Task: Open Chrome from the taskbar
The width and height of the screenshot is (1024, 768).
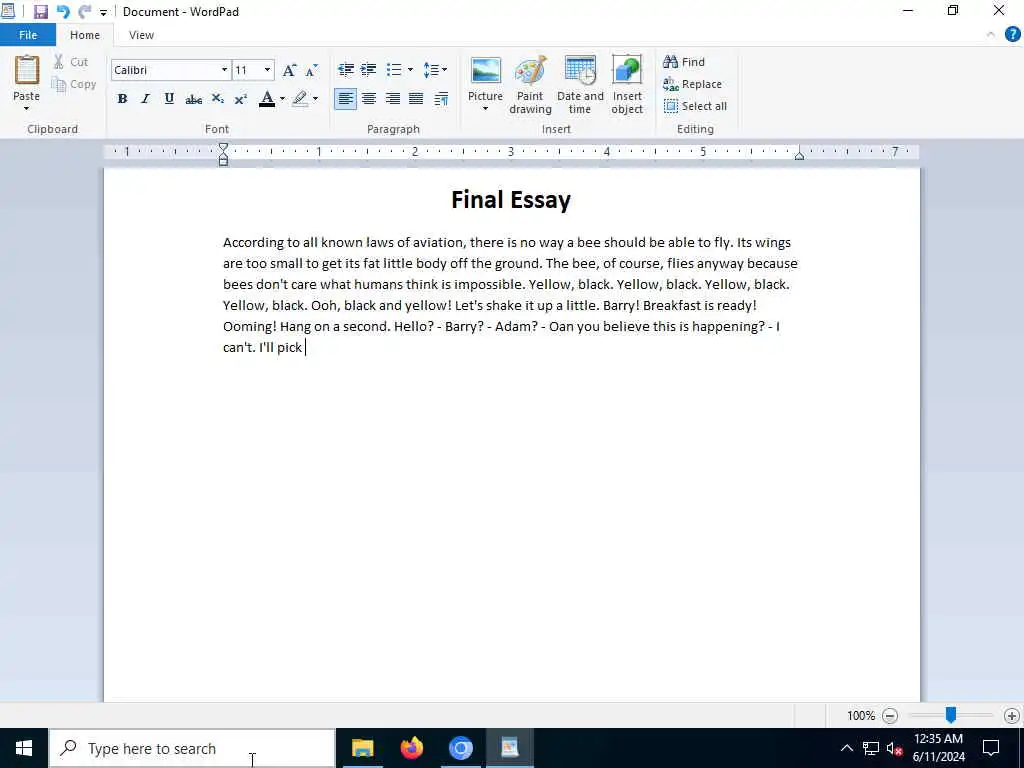Action: tap(460, 748)
